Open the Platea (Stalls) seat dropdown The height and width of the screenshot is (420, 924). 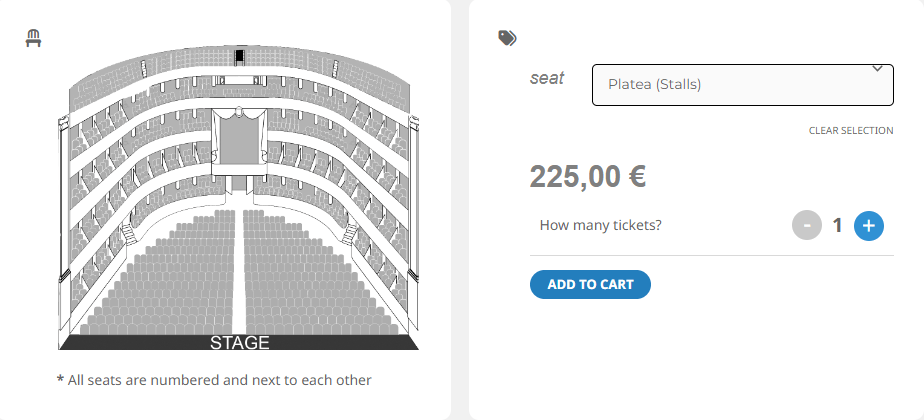coord(742,85)
